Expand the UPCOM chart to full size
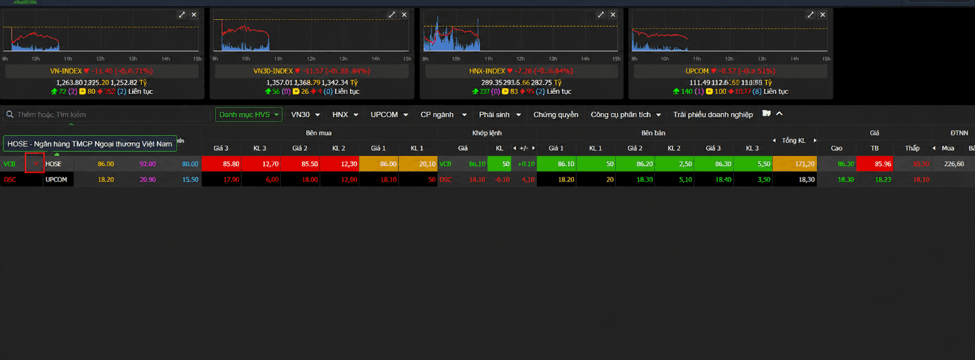The width and height of the screenshot is (975, 360). [x=811, y=14]
